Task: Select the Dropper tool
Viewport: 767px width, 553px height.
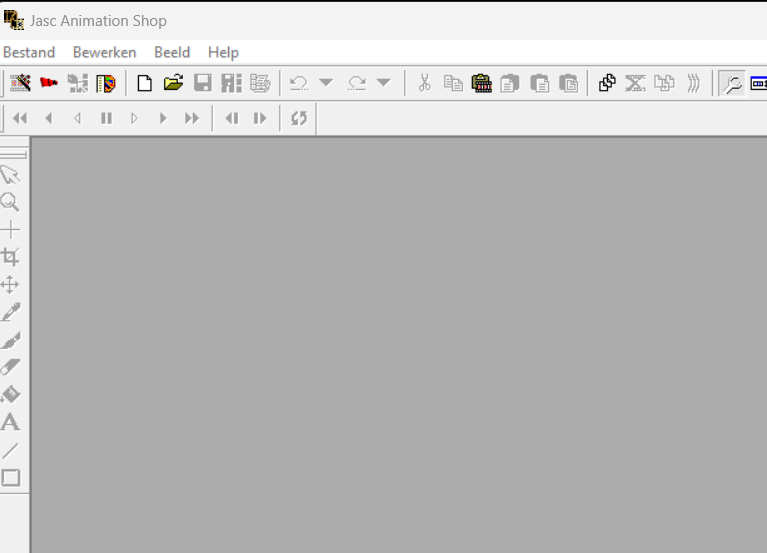Action: tap(10, 312)
